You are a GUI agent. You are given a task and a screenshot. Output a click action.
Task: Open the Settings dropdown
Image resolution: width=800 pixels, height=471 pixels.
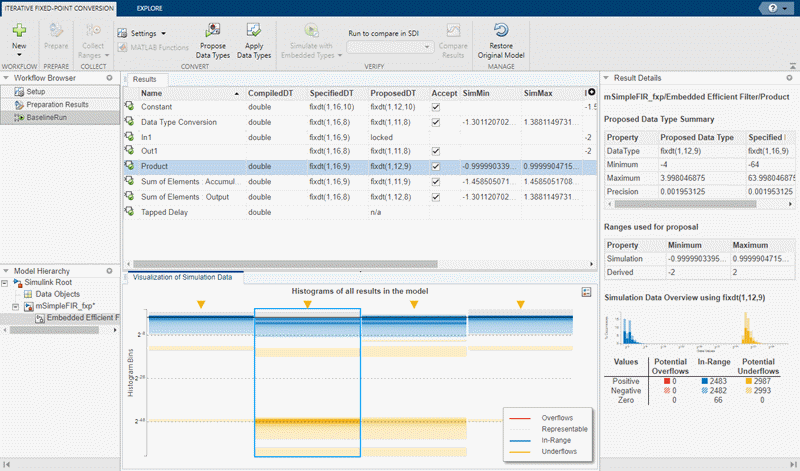[x=144, y=33]
